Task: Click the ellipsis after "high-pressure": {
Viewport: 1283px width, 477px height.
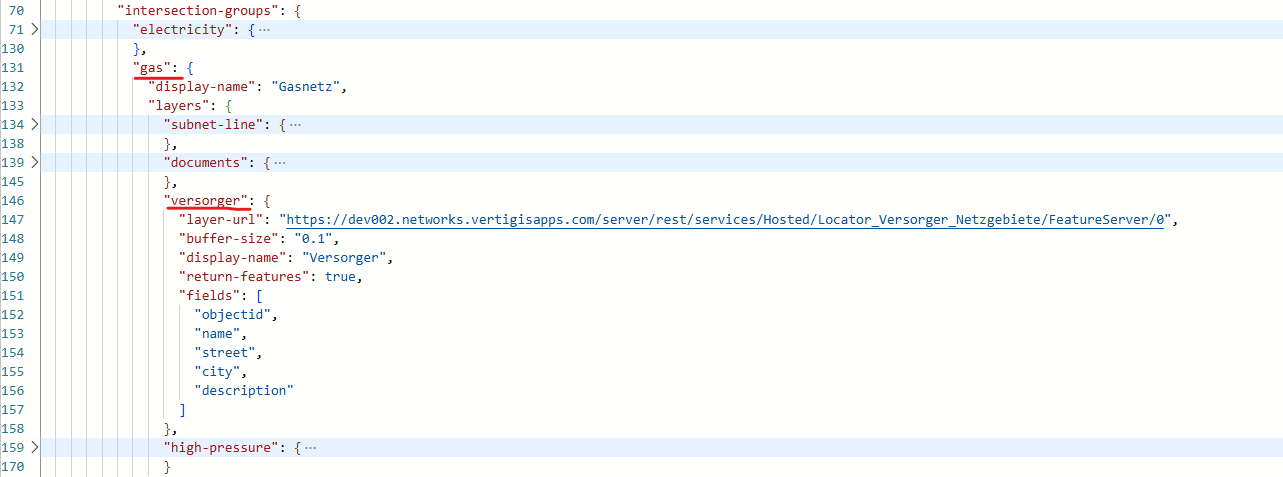Action: coord(310,448)
